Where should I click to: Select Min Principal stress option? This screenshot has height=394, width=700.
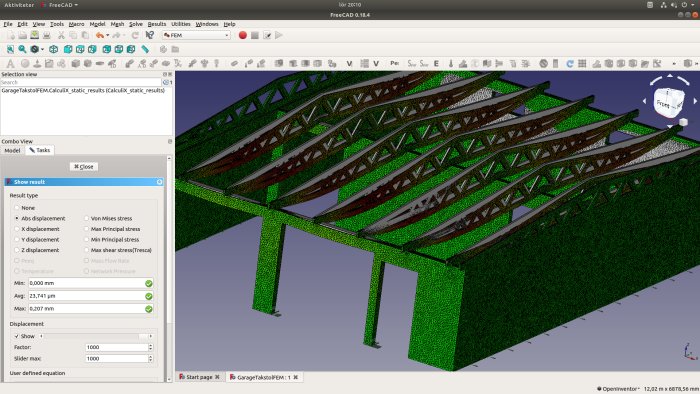pyautogui.click(x=87, y=240)
